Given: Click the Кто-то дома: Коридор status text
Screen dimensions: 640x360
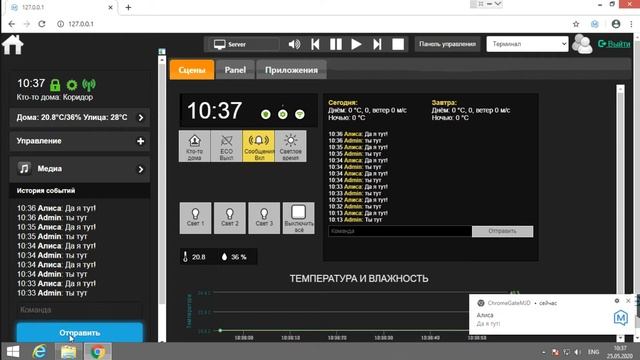Looking at the screenshot, I should click(x=55, y=97).
